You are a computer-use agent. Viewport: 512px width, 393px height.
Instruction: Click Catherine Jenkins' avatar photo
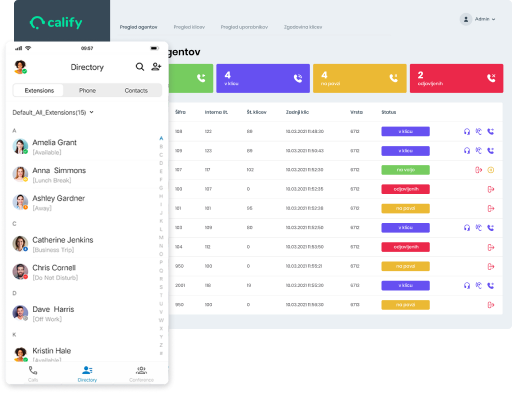(20, 244)
